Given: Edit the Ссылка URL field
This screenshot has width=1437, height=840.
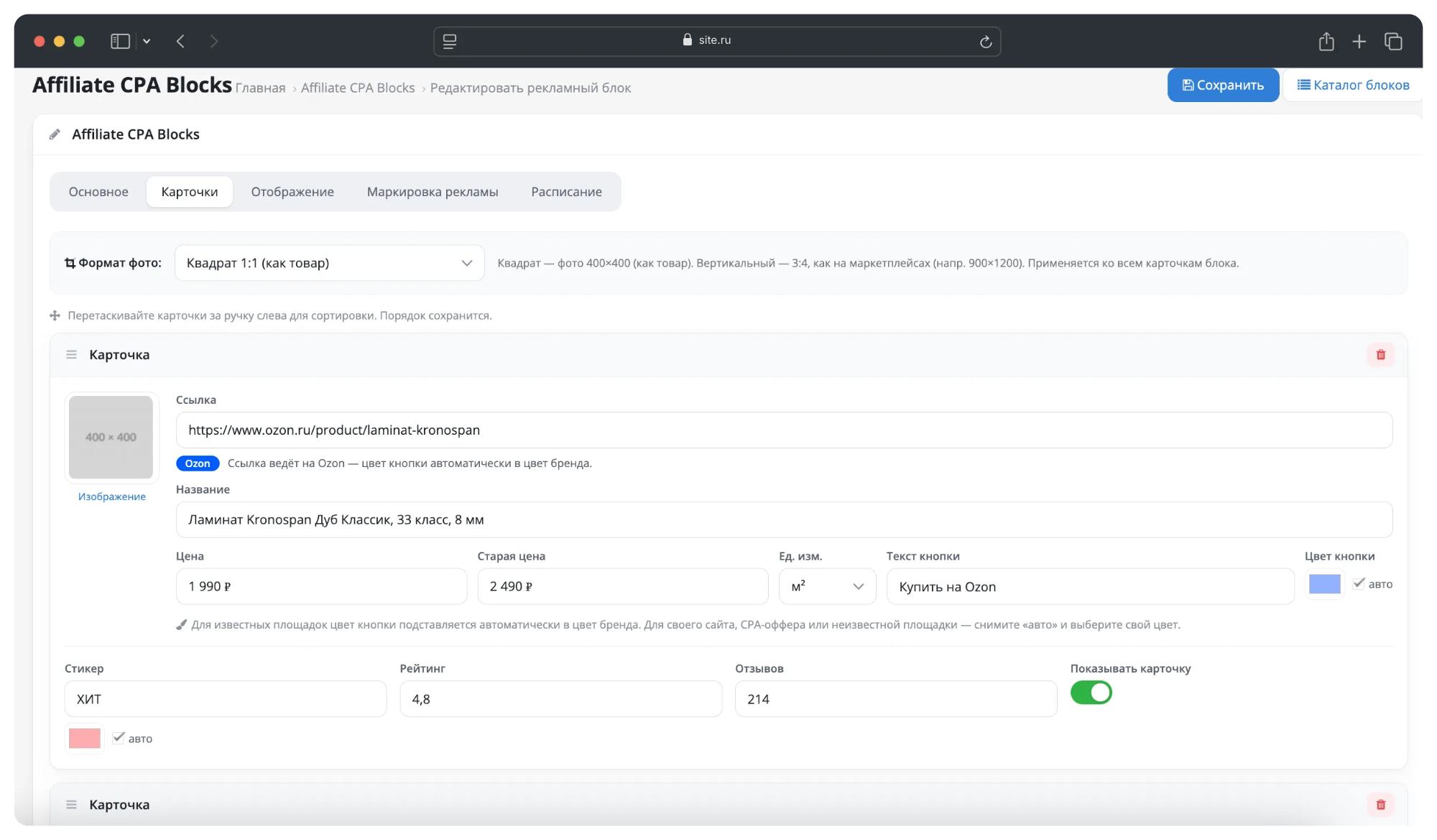Looking at the screenshot, I should [x=785, y=430].
